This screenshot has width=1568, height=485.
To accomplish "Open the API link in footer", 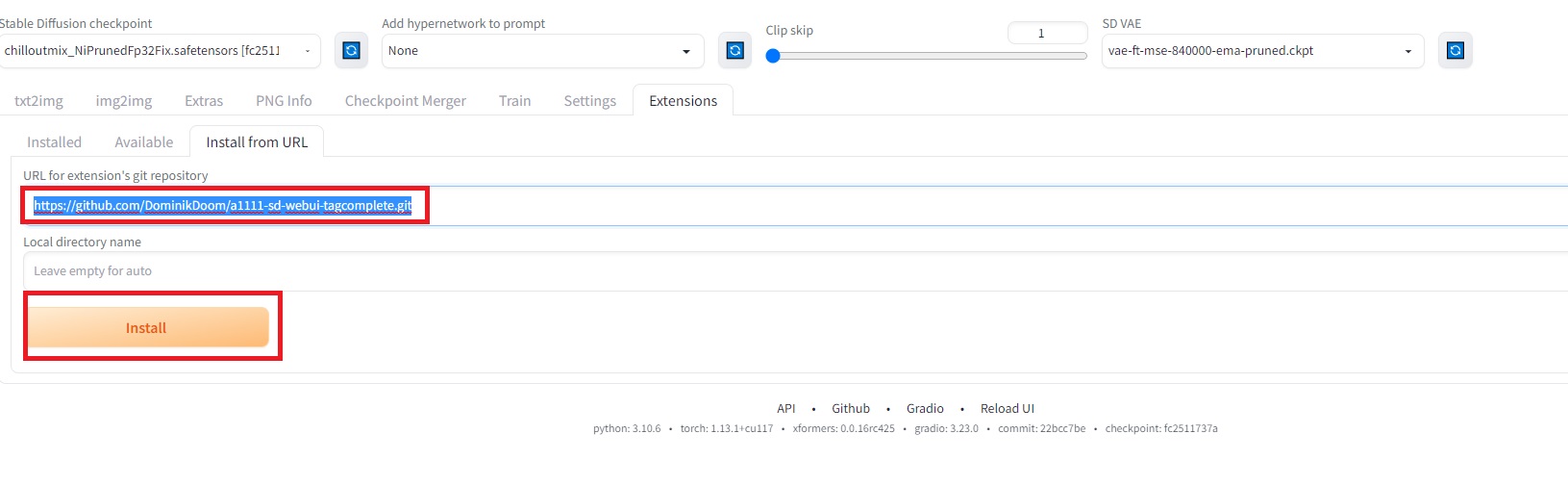I will (786, 409).
